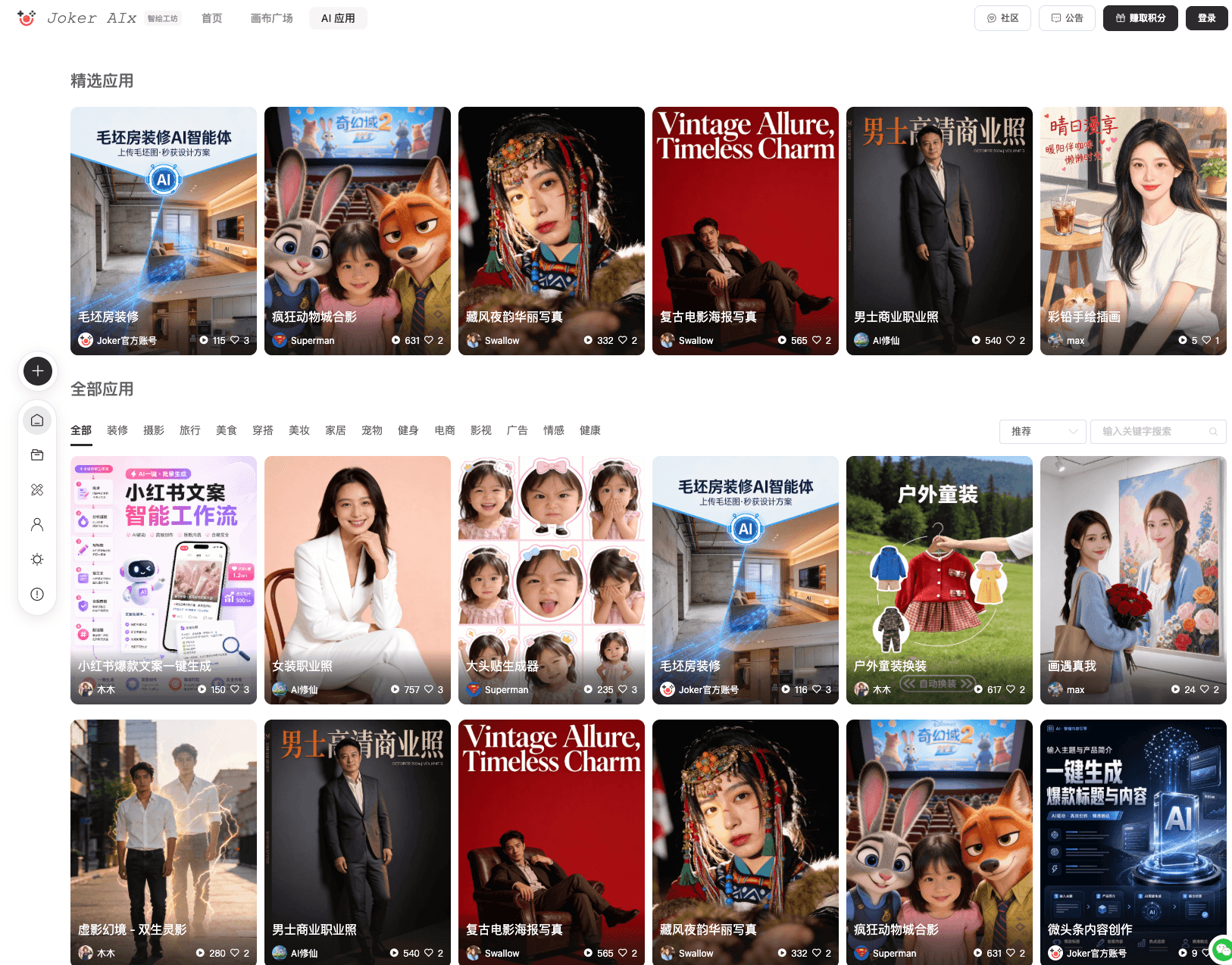Filter apps by the 影视 tab
The width and height of the screenshot is (1232, 965).
tap(481, 430)
